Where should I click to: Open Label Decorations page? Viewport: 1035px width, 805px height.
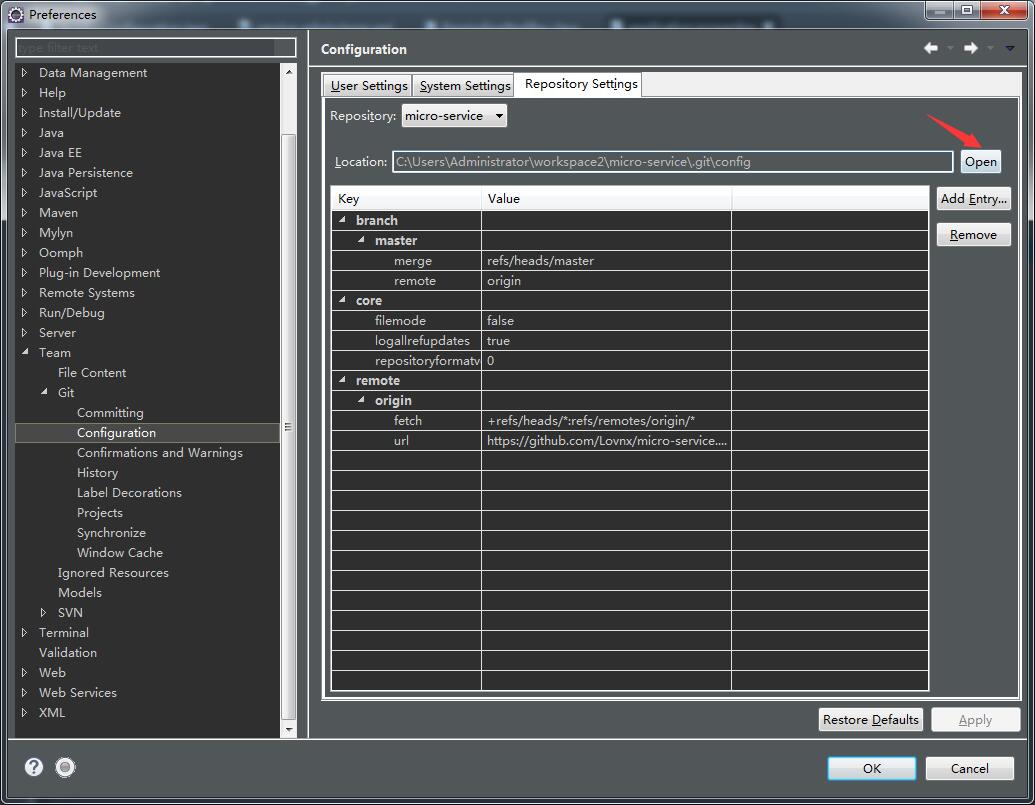point(129,492)
